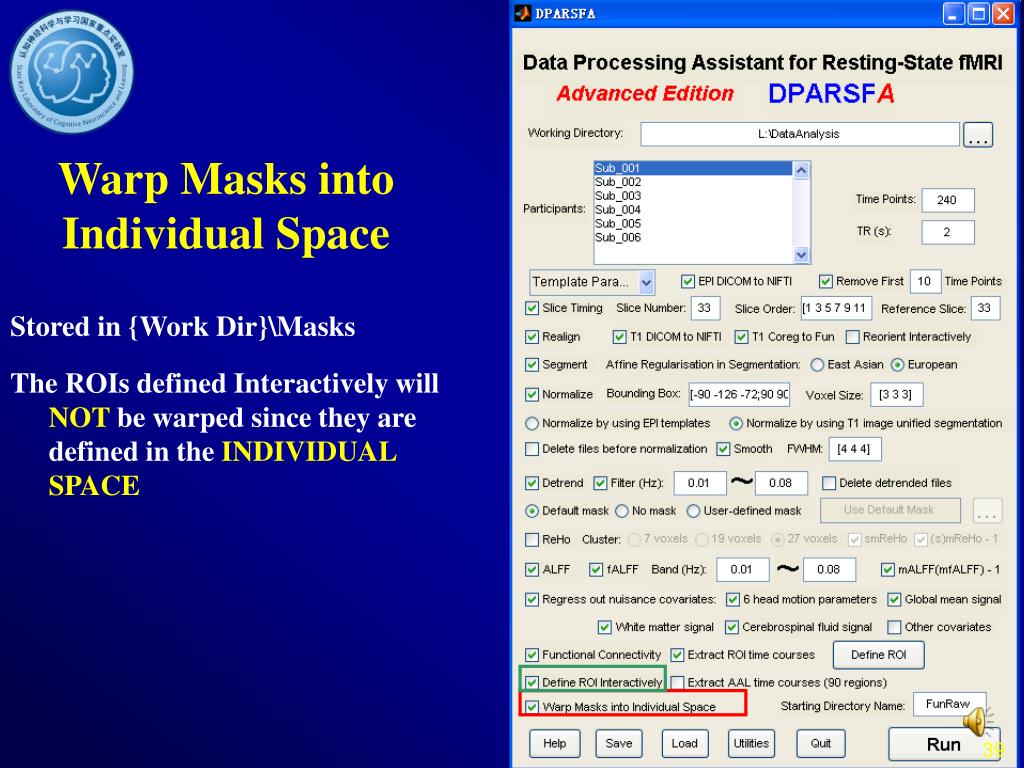1024x768 pixels.
Task: Click the Load button
Action: (684, 744)
